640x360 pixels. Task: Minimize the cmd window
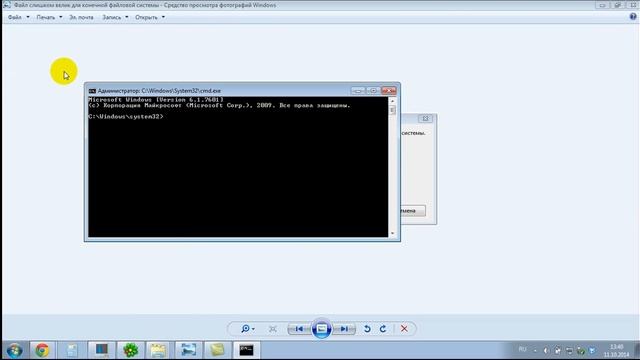[358, 91]
